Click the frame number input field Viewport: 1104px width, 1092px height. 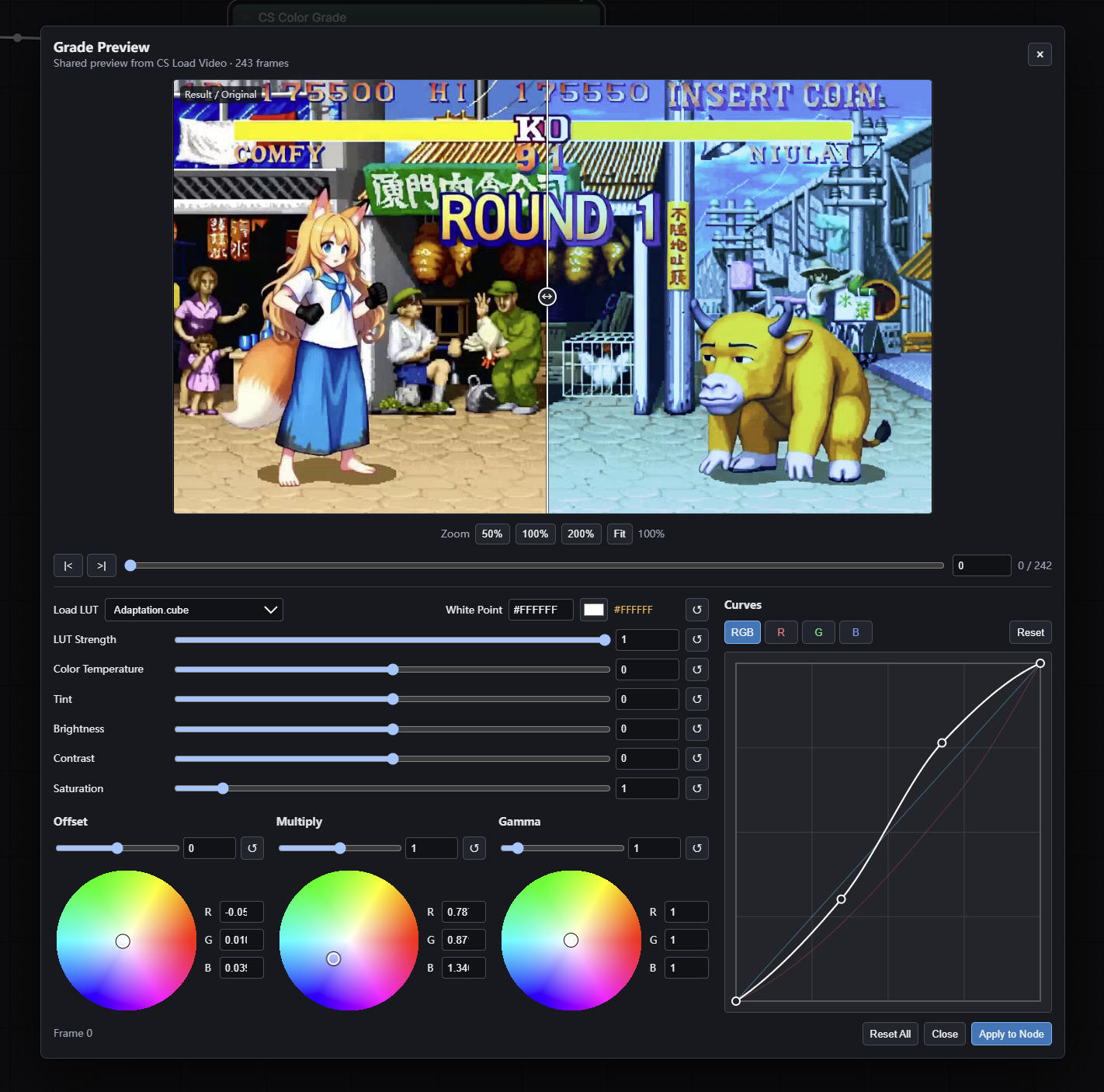pyautogui.click(x=982, y=565)
